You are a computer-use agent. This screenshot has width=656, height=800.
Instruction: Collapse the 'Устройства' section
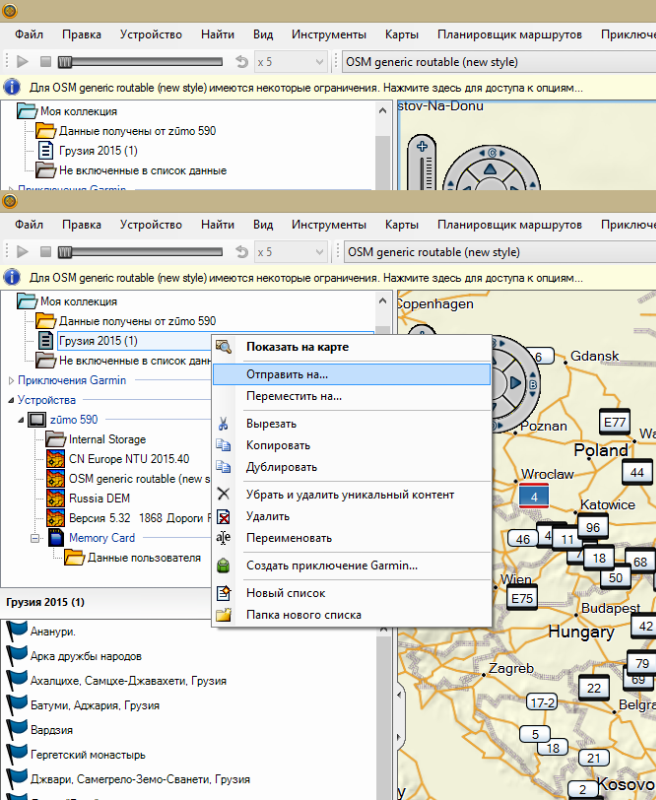click(11, 400)
